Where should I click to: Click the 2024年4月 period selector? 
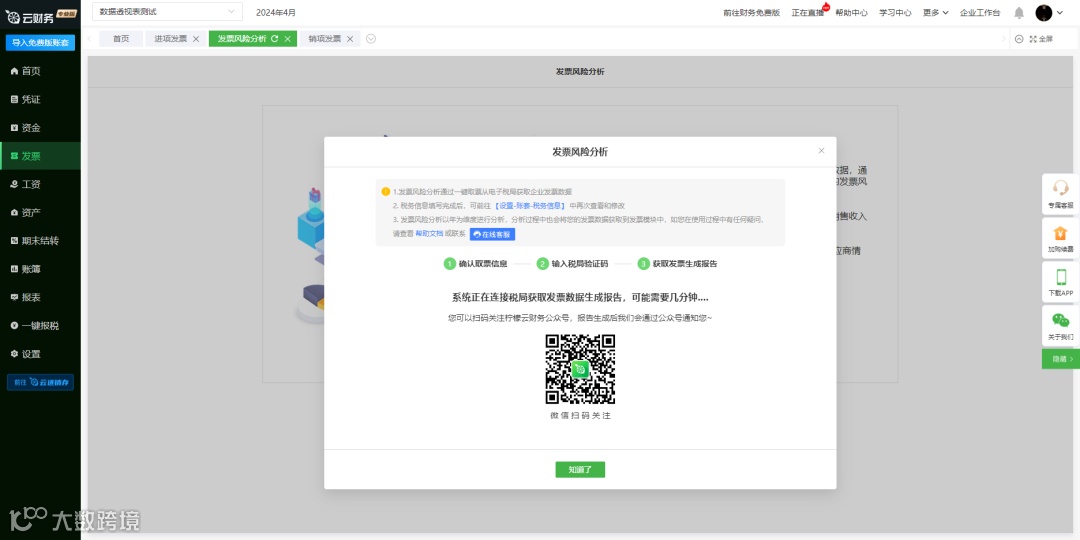[276, 12]
